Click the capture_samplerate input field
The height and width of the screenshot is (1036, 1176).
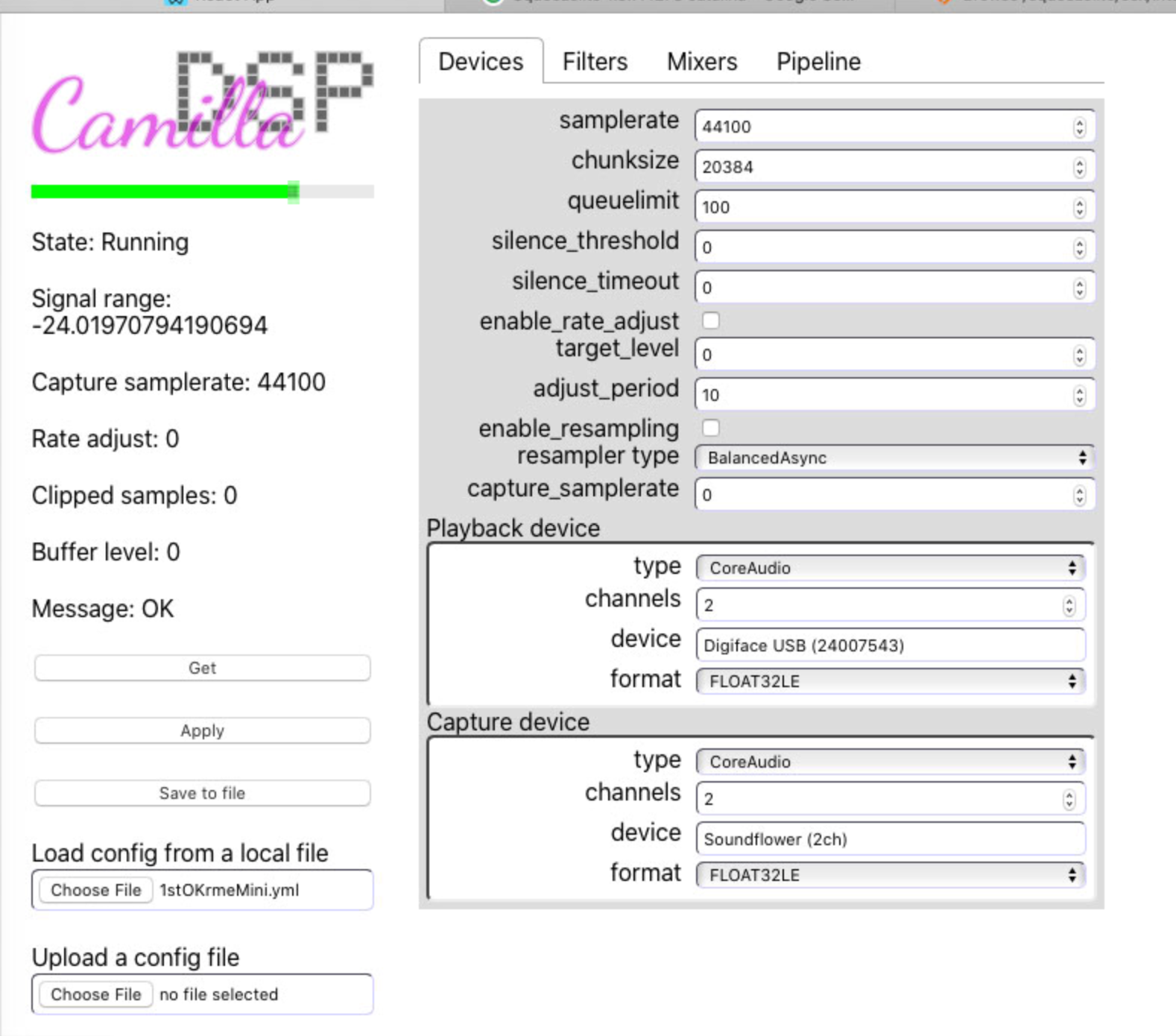pyautogui.click(x=894, y=494)
